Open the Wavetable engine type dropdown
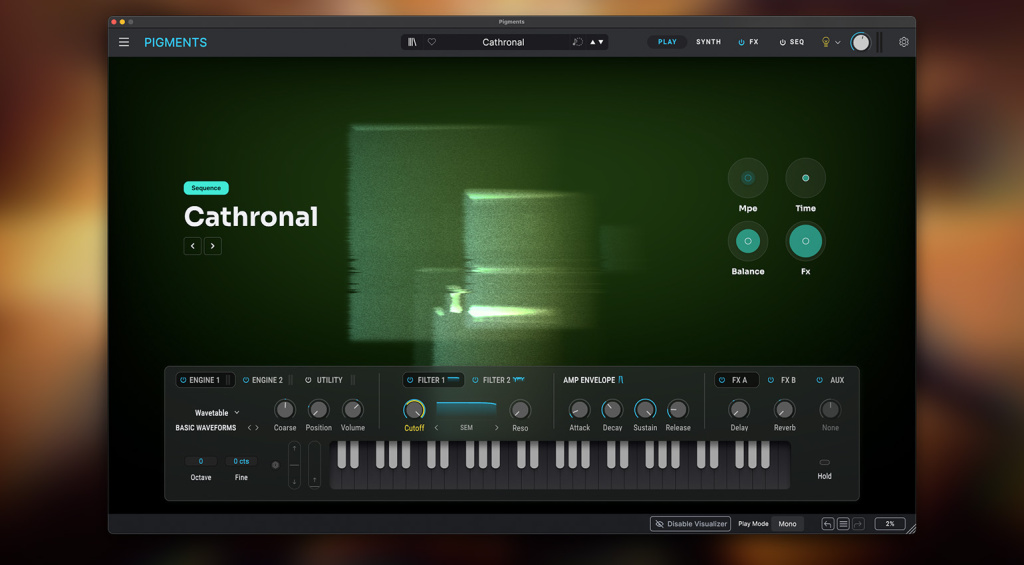This screenshot has width=1024, height=565. click(217, 413)
